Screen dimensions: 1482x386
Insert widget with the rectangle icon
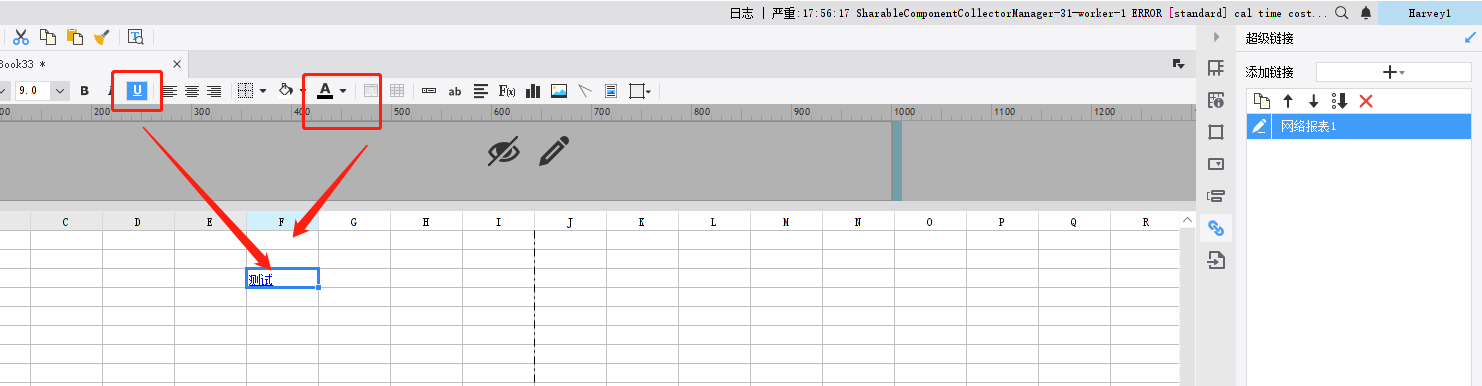coord(429,91)
